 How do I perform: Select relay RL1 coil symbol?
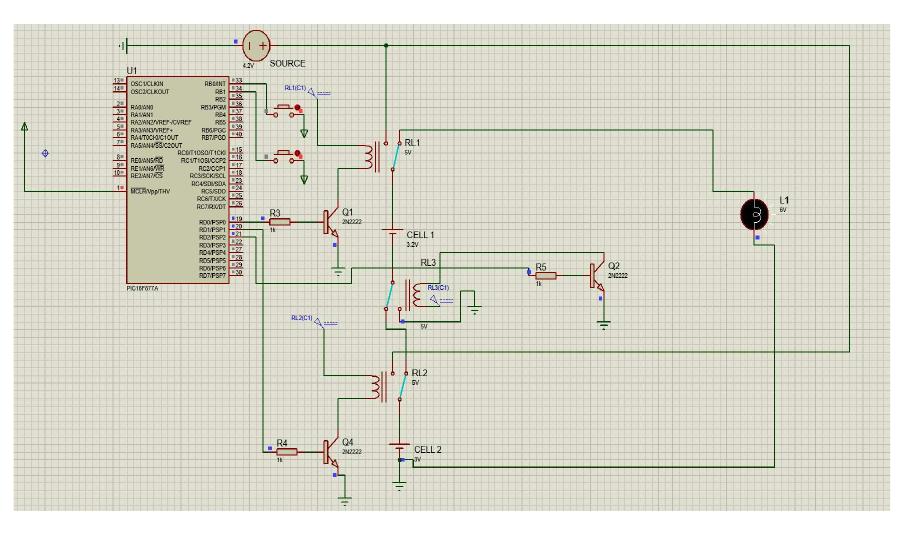(x=371, y=156)
